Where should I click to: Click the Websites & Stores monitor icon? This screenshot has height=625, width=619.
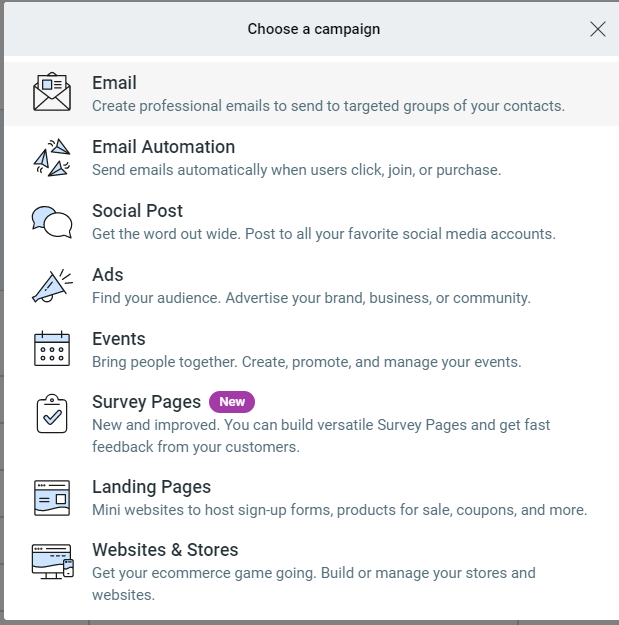[53, 561]
